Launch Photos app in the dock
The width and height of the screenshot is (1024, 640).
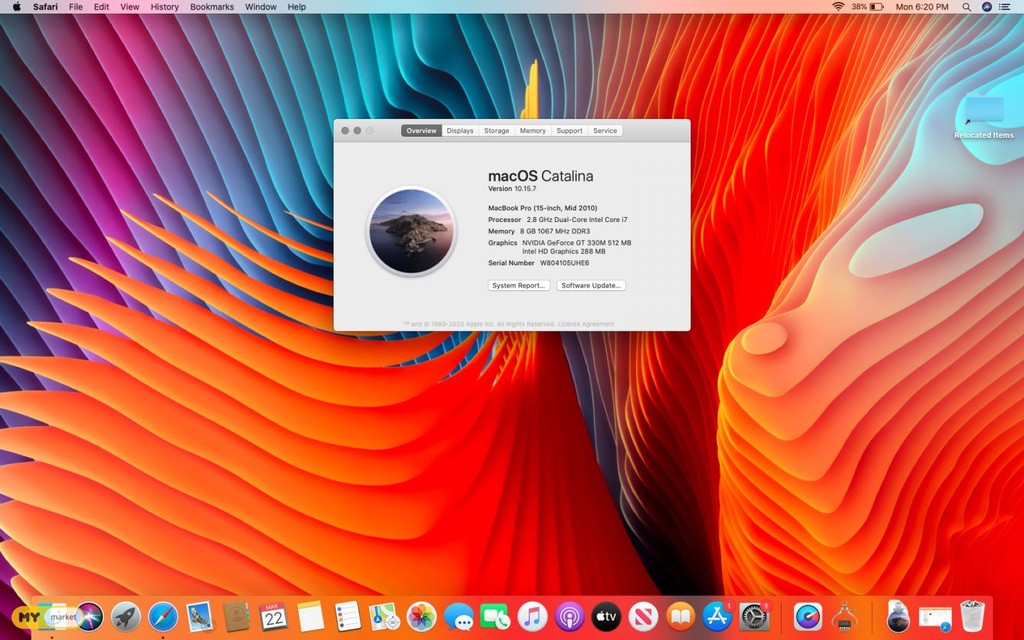422,616
